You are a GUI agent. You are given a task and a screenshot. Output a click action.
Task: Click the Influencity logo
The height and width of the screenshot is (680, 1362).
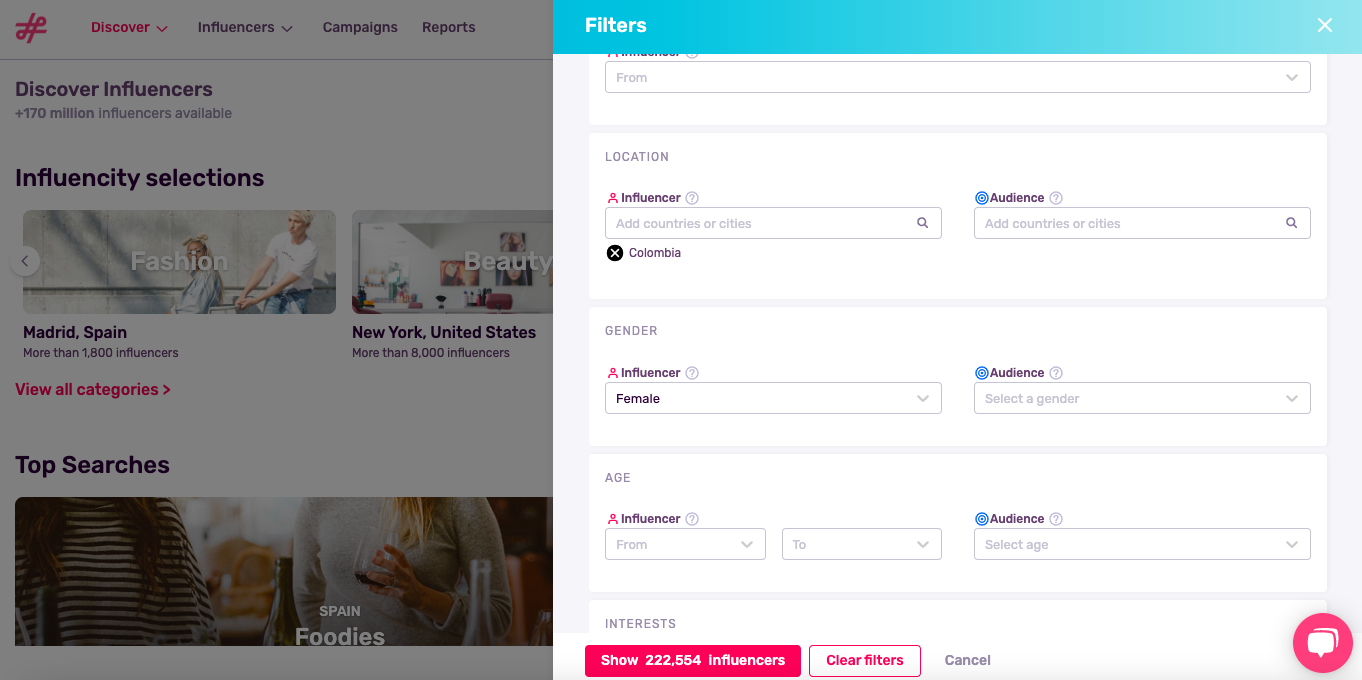click(x=31, y=27)
